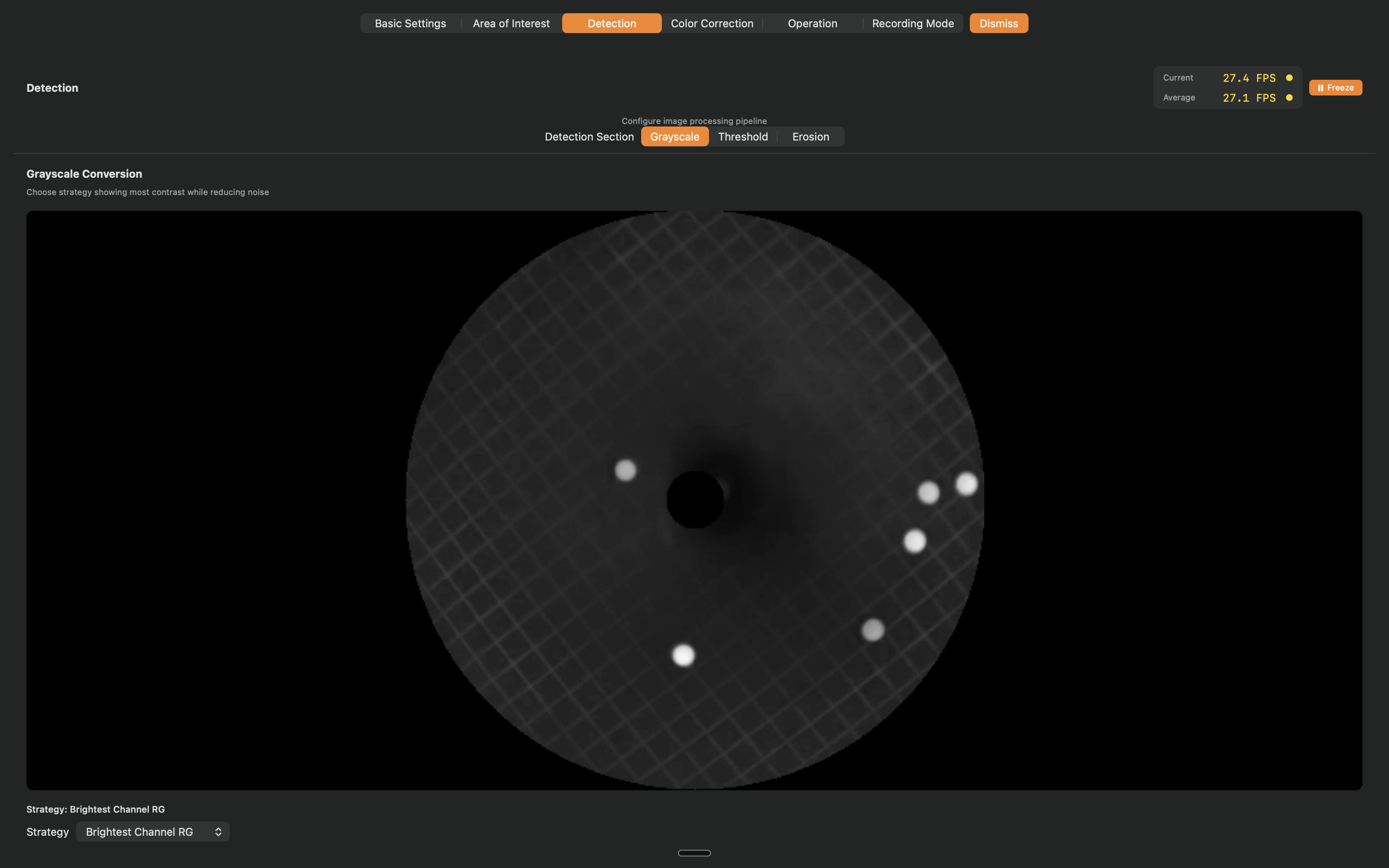Go to the Operation tab
Viewport: 1389px width, 868px height.
812,24
